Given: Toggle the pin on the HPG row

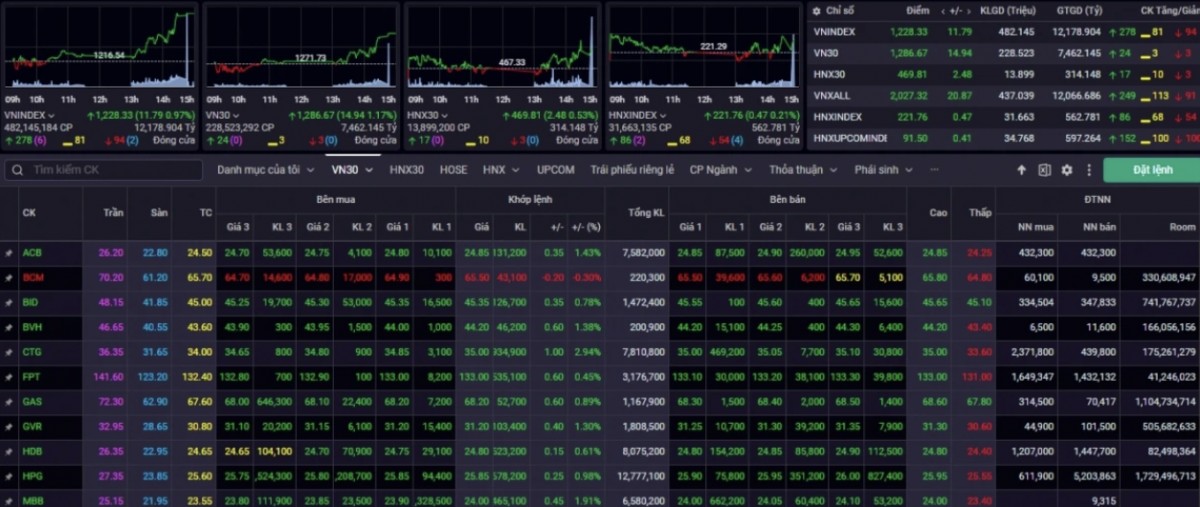Looking at the screenshot, I should 9,476.
